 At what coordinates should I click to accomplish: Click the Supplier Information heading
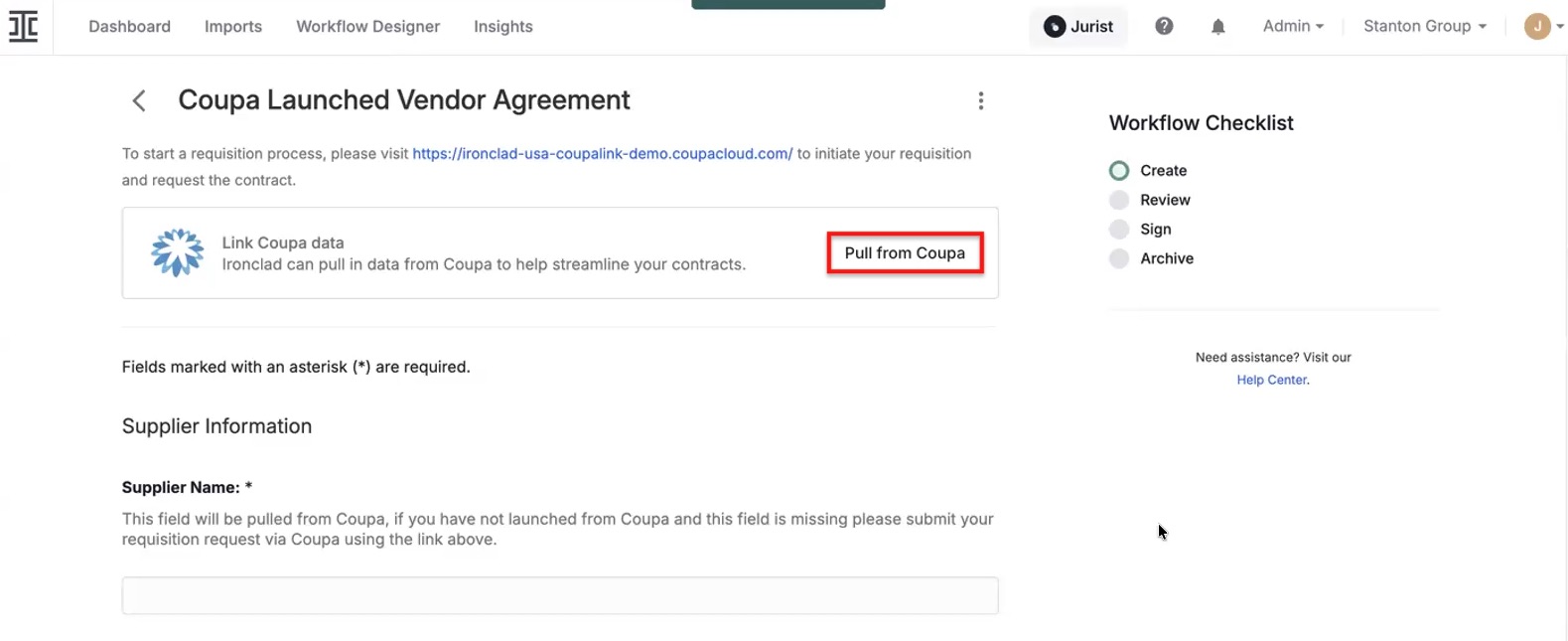point(216,426)
